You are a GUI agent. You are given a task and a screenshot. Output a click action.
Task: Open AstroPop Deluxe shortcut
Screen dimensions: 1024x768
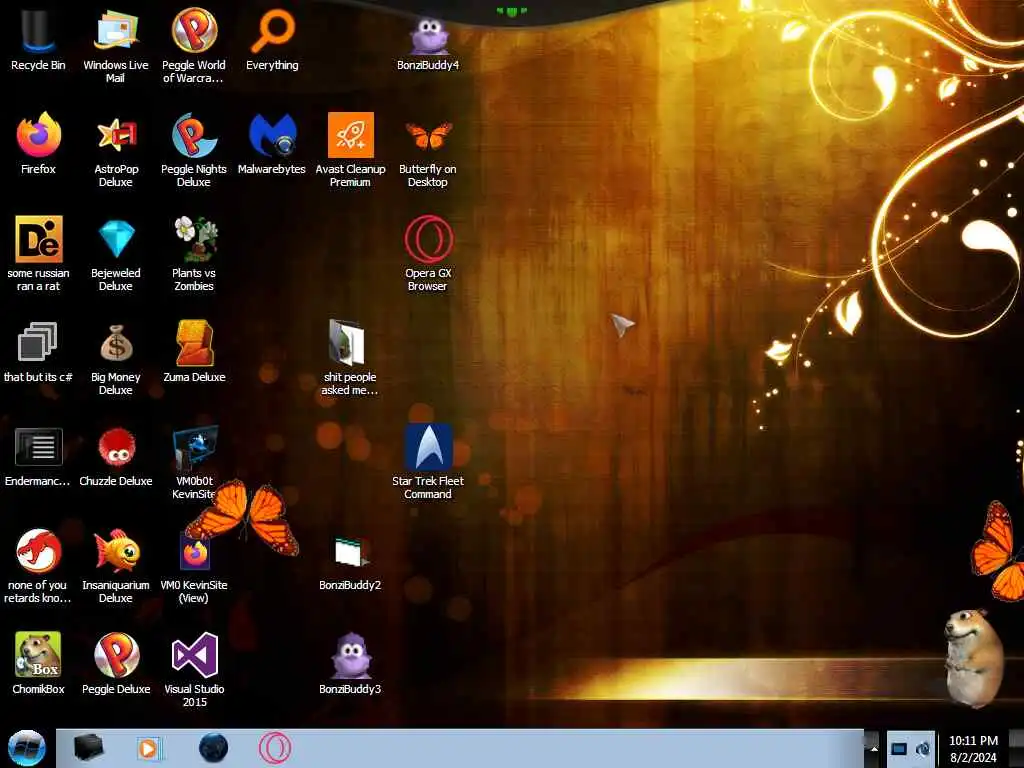point(116,150)
